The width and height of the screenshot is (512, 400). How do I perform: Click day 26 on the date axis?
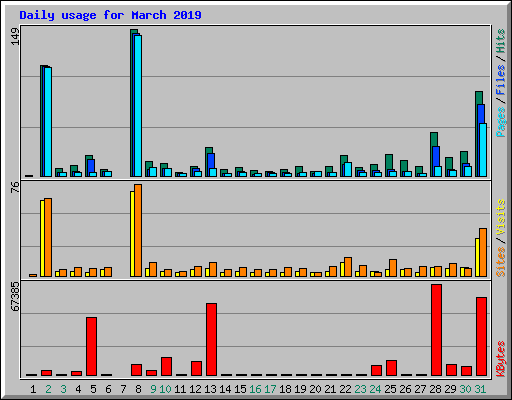[405, 389]
